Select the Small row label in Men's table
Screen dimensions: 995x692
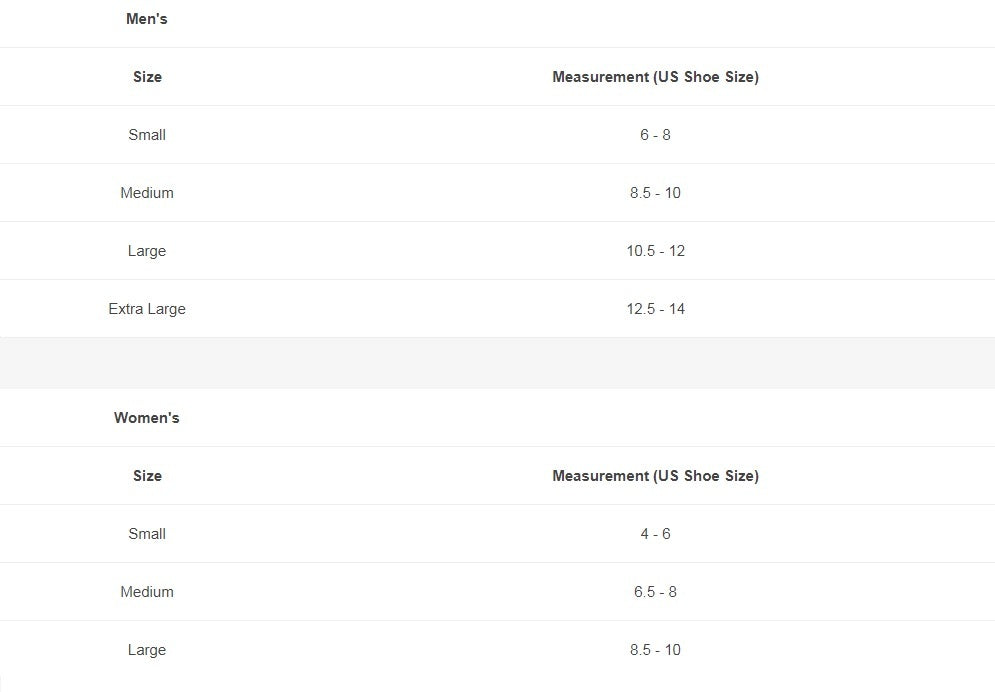(x=147, y=135)
